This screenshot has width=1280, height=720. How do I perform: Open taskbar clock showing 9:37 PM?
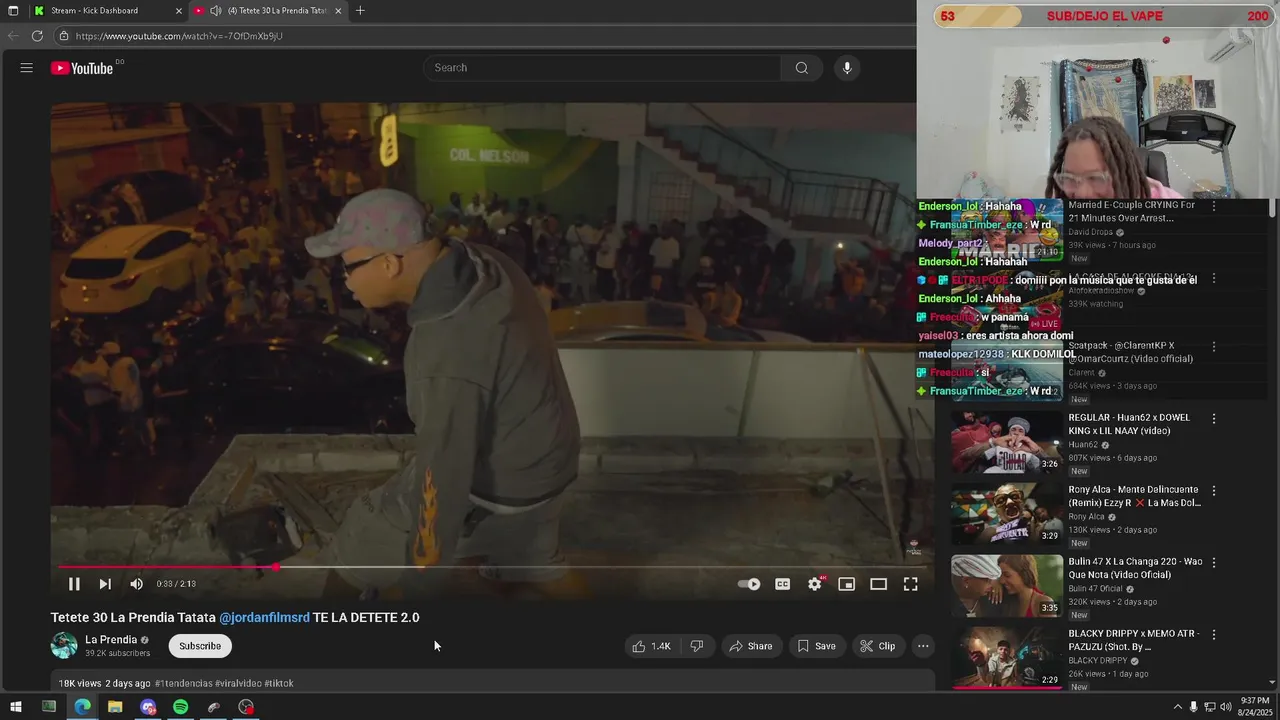pos(1253,707)
